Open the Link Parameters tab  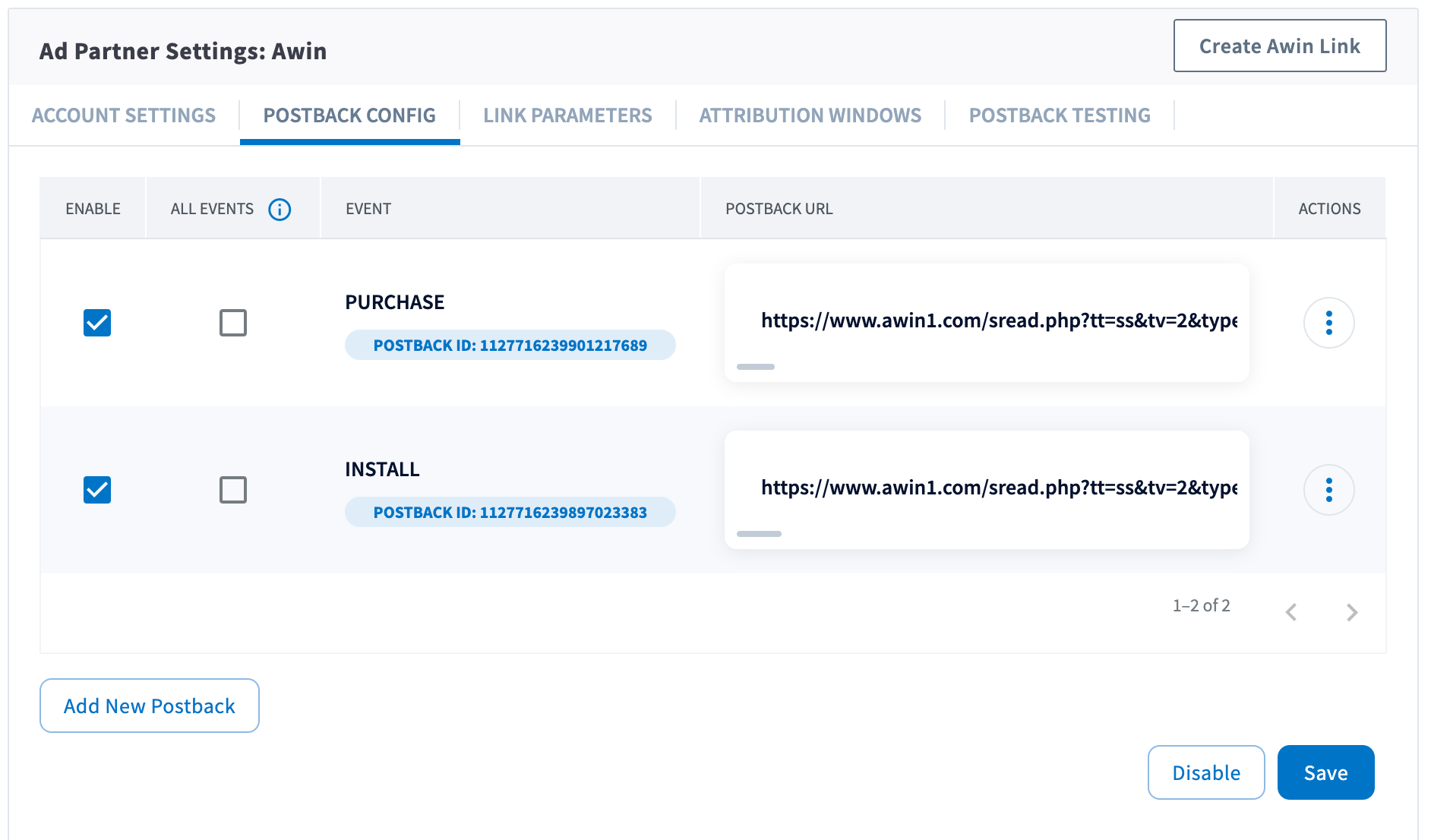click(567, 115)
